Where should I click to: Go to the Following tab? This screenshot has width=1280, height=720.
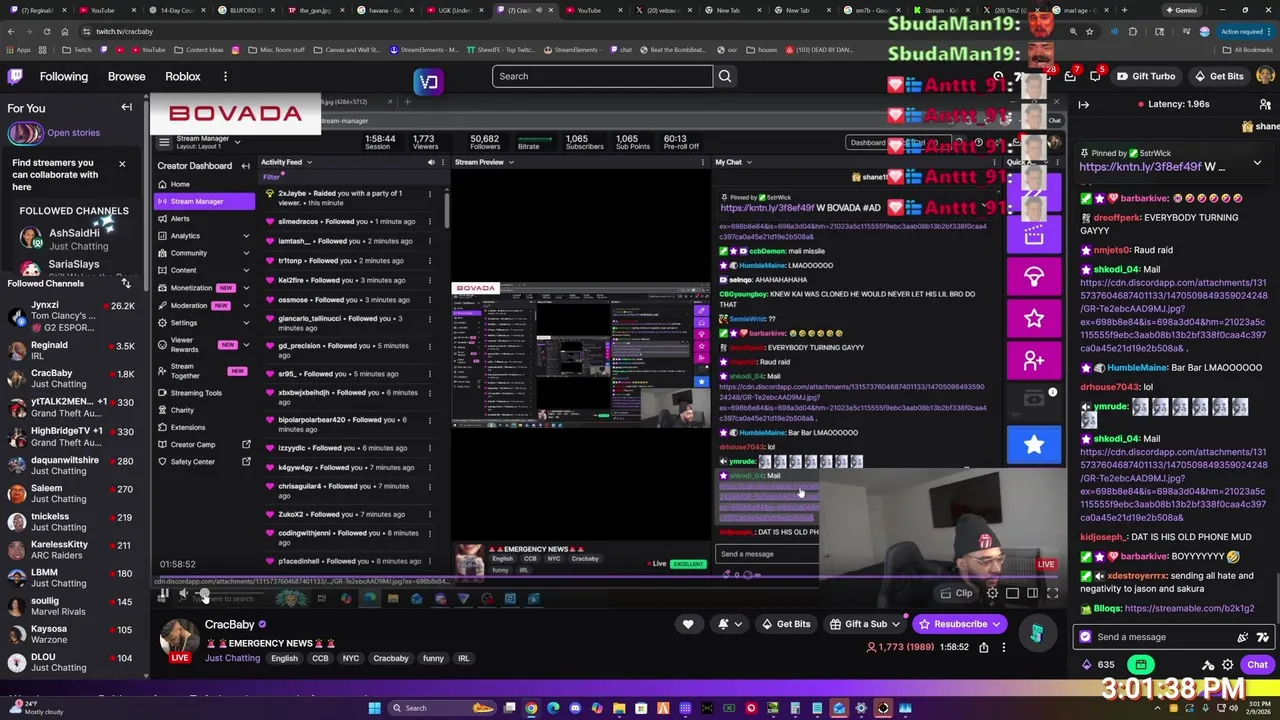tap(63, 76)
